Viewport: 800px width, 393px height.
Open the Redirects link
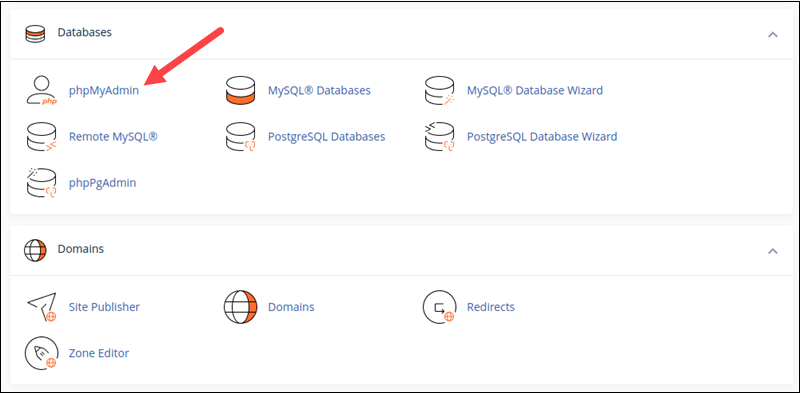491,307
